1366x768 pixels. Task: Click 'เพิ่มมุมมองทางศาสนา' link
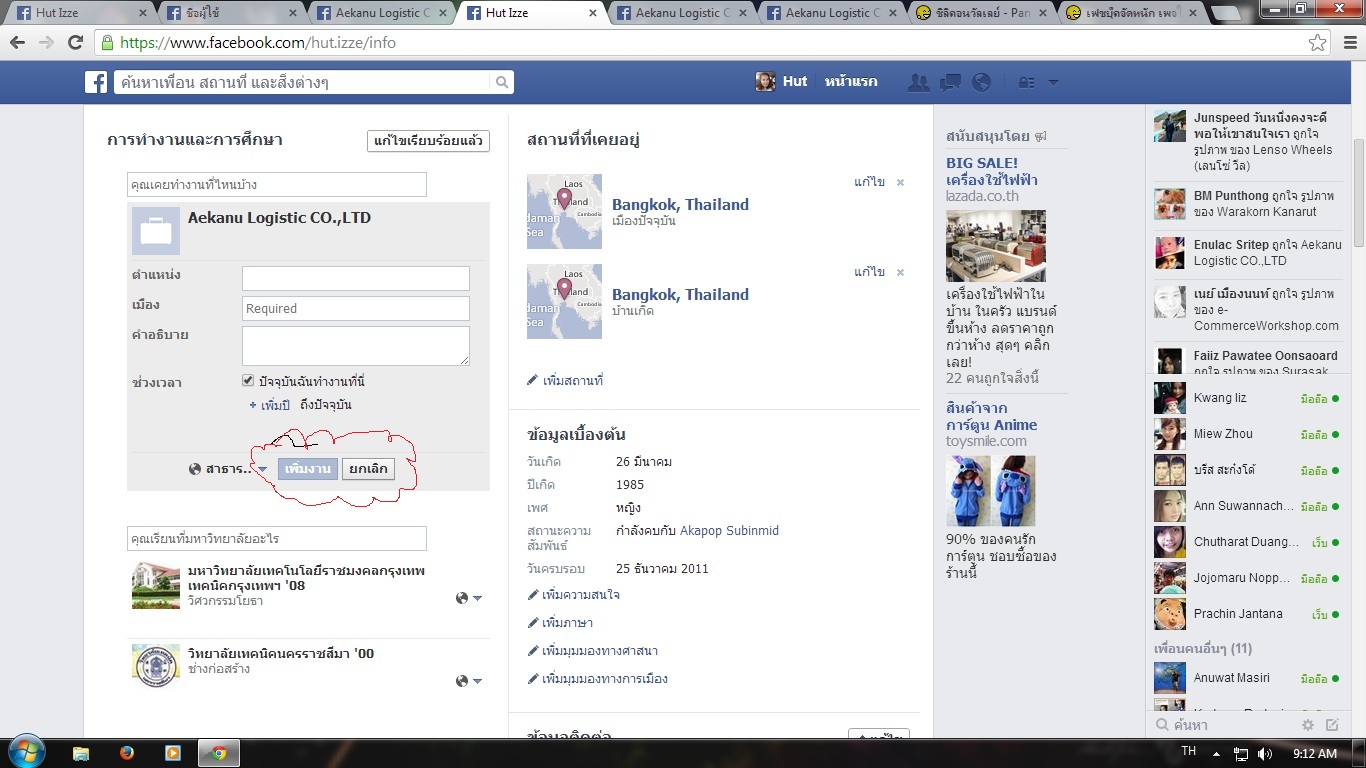click(x=592, y=651)
